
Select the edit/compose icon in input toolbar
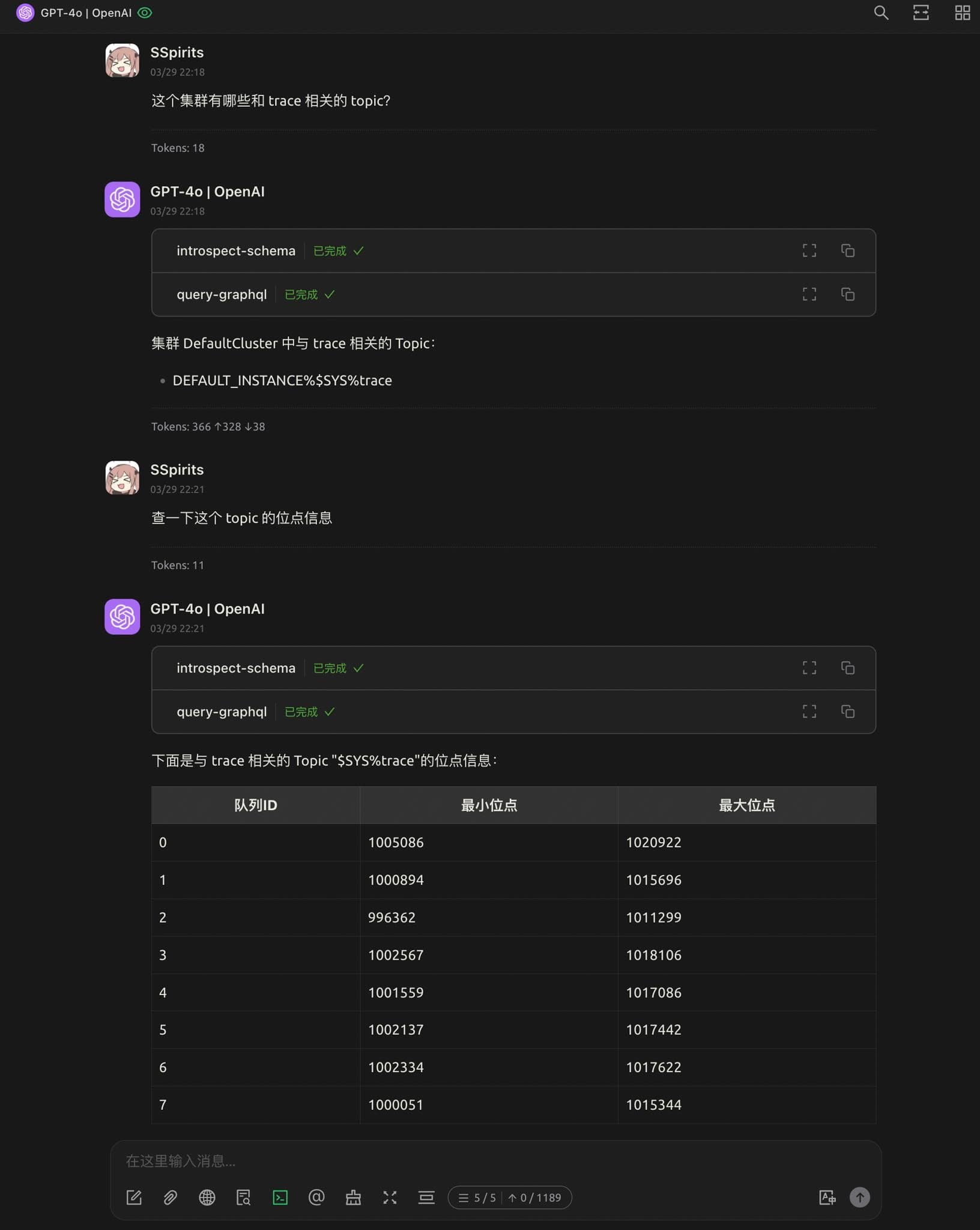pyautogui.click(x=133, y=1198)
